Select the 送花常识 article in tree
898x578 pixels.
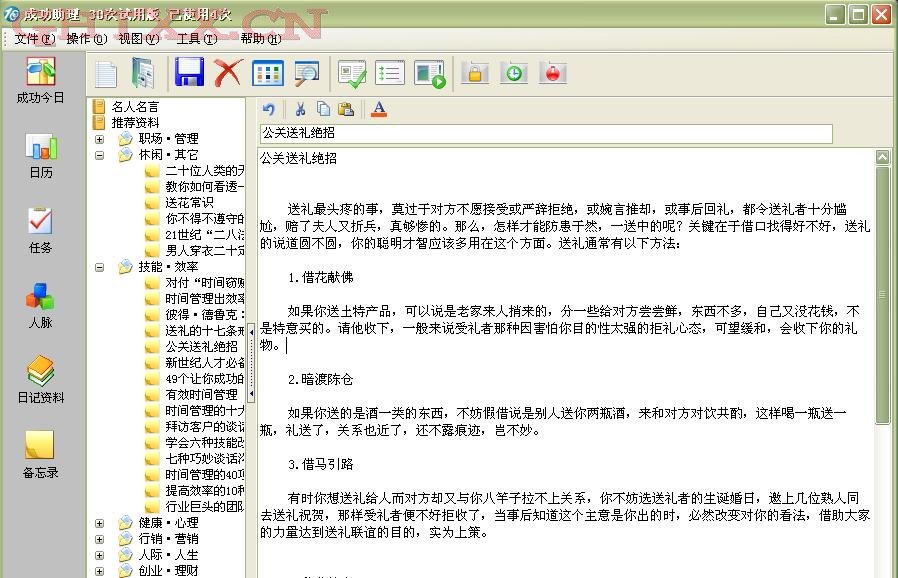pos(189,202)
